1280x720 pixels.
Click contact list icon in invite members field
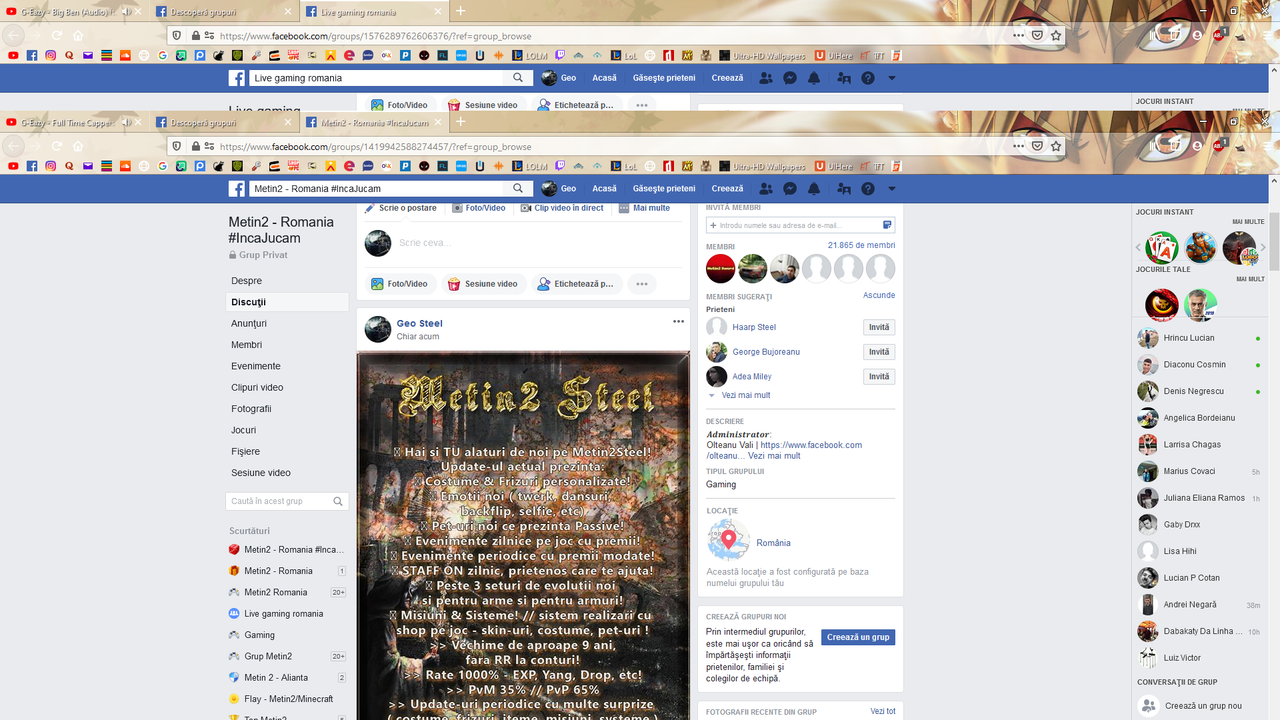click(887, 225)
